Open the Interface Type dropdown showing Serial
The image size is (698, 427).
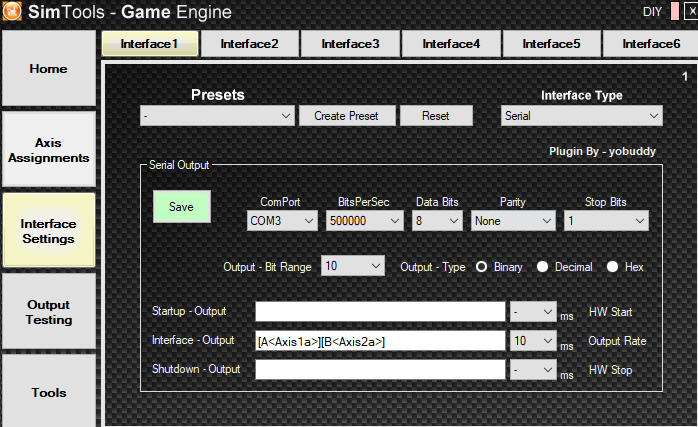pyautogui.click(x=581, y=116)
